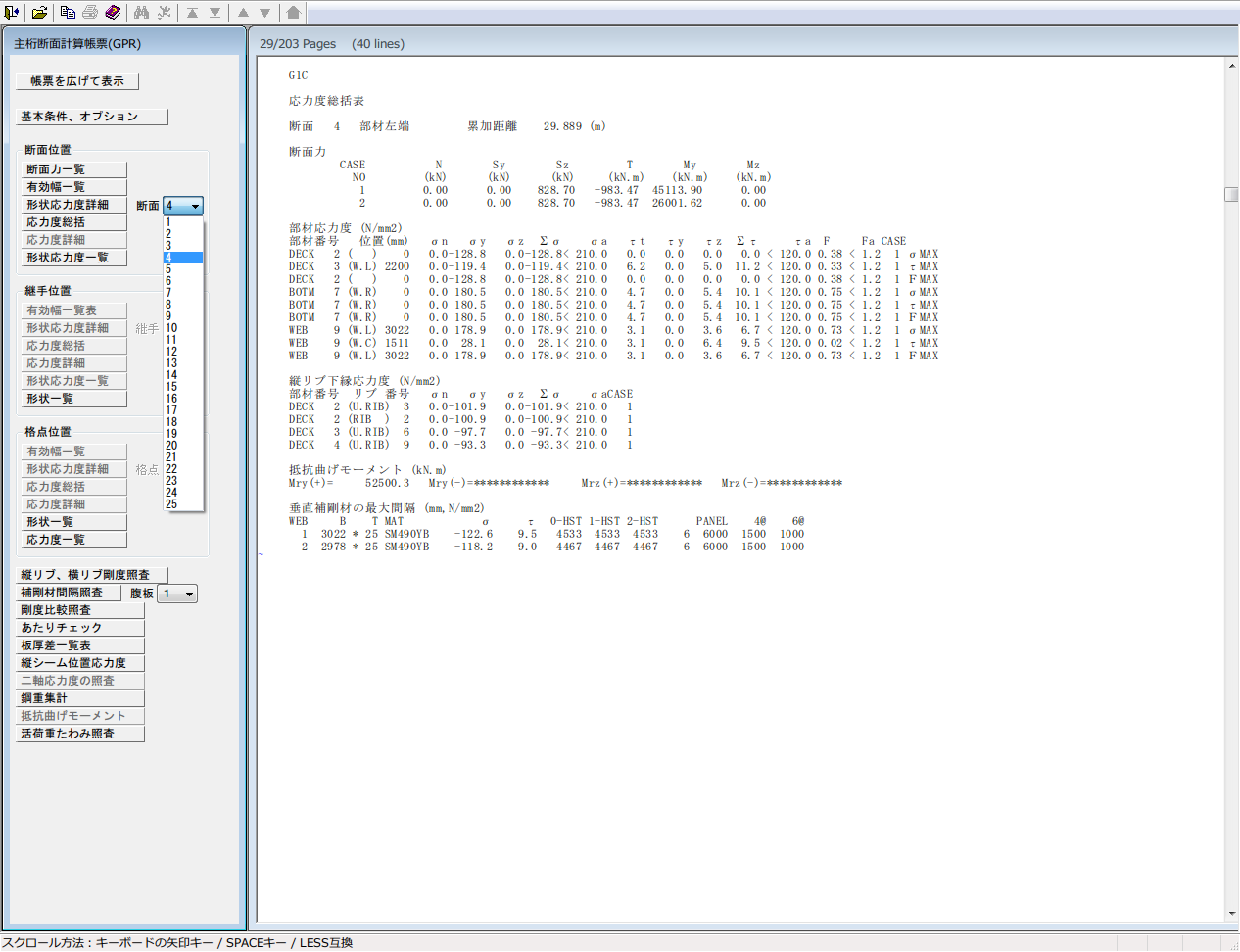Open 活荷重たわみ照査

click(80, 734)
